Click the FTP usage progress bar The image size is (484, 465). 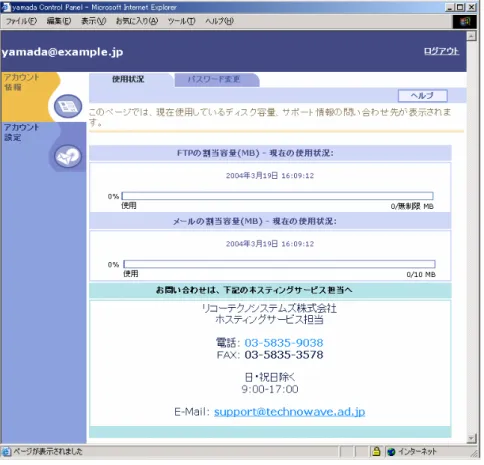(277, 196)
